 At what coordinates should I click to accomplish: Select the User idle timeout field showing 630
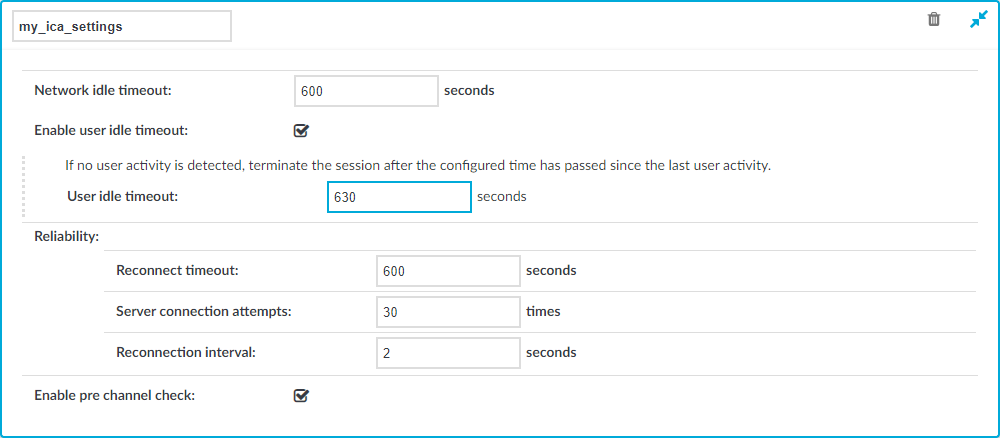(x=399, y=197)
